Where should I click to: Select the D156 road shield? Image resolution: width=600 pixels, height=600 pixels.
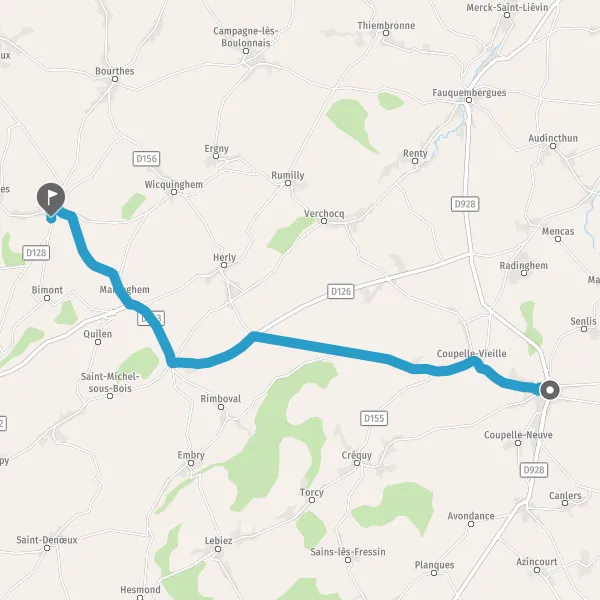(x=147, y=159)
